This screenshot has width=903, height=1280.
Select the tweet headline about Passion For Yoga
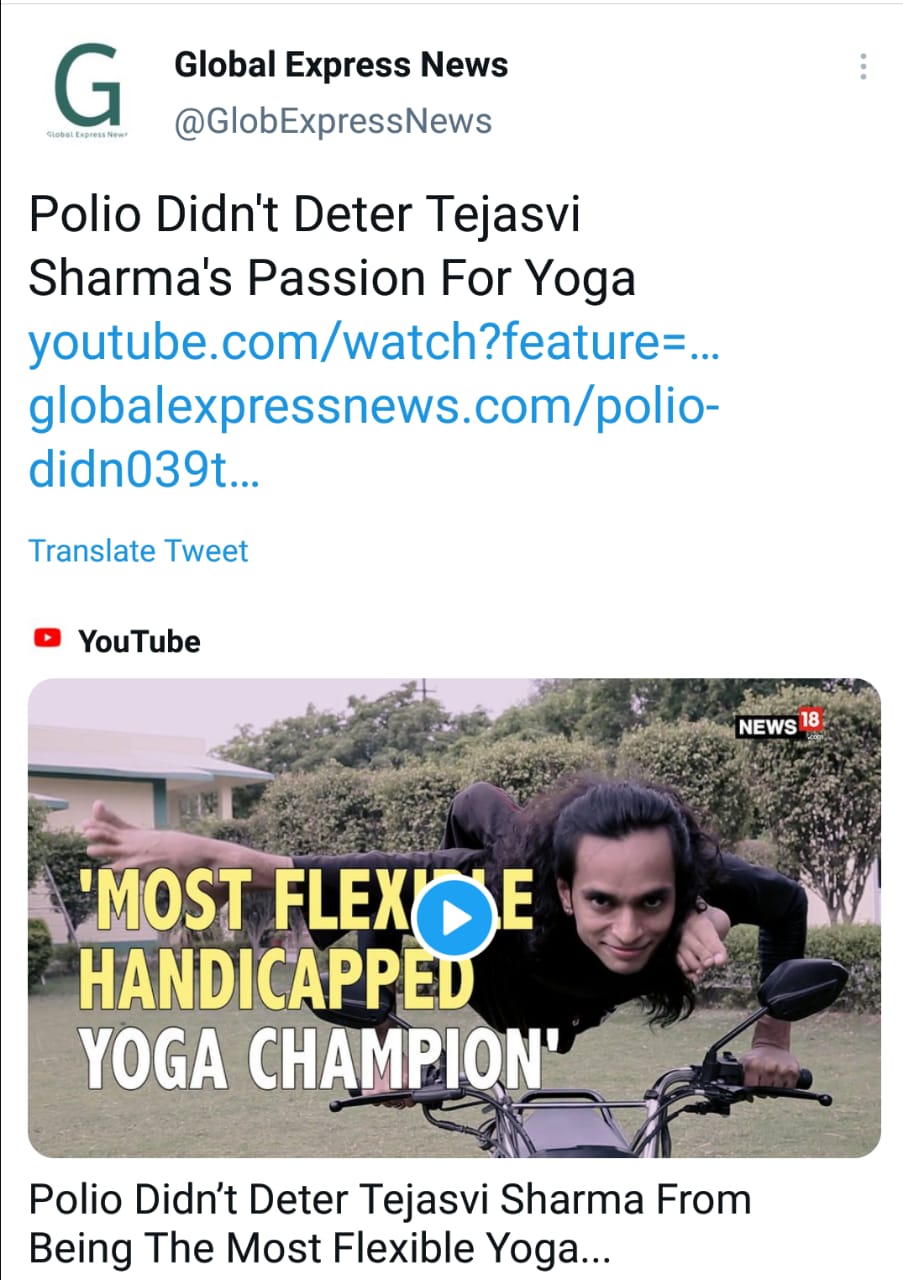point(332,248)
